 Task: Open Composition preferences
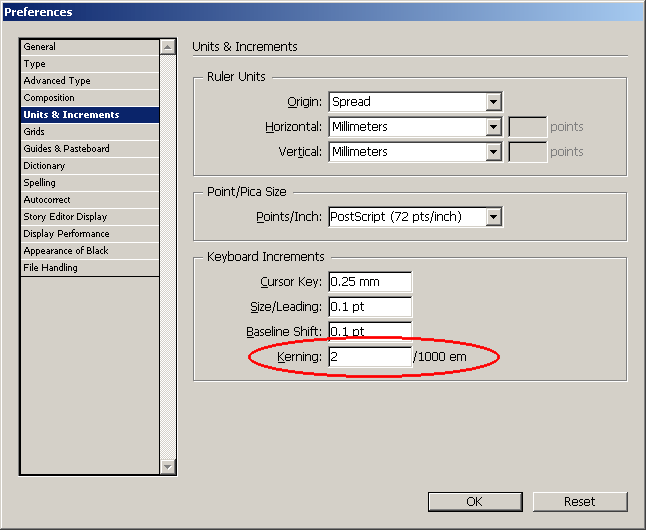(90, 98)
